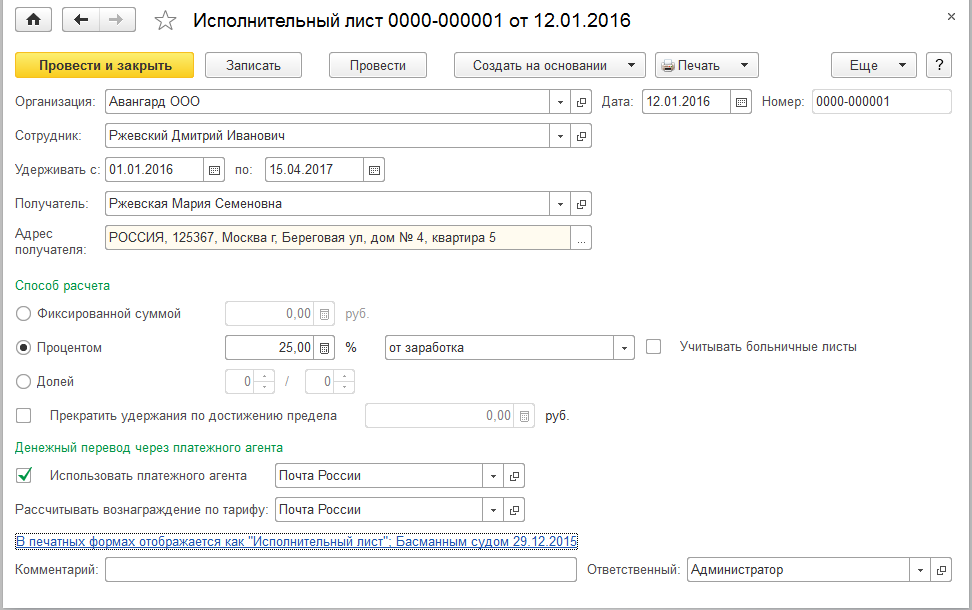This screenshot has height=610, width=972.
Task: Open Организация record Авангард ООО
Action: (581, 102)
